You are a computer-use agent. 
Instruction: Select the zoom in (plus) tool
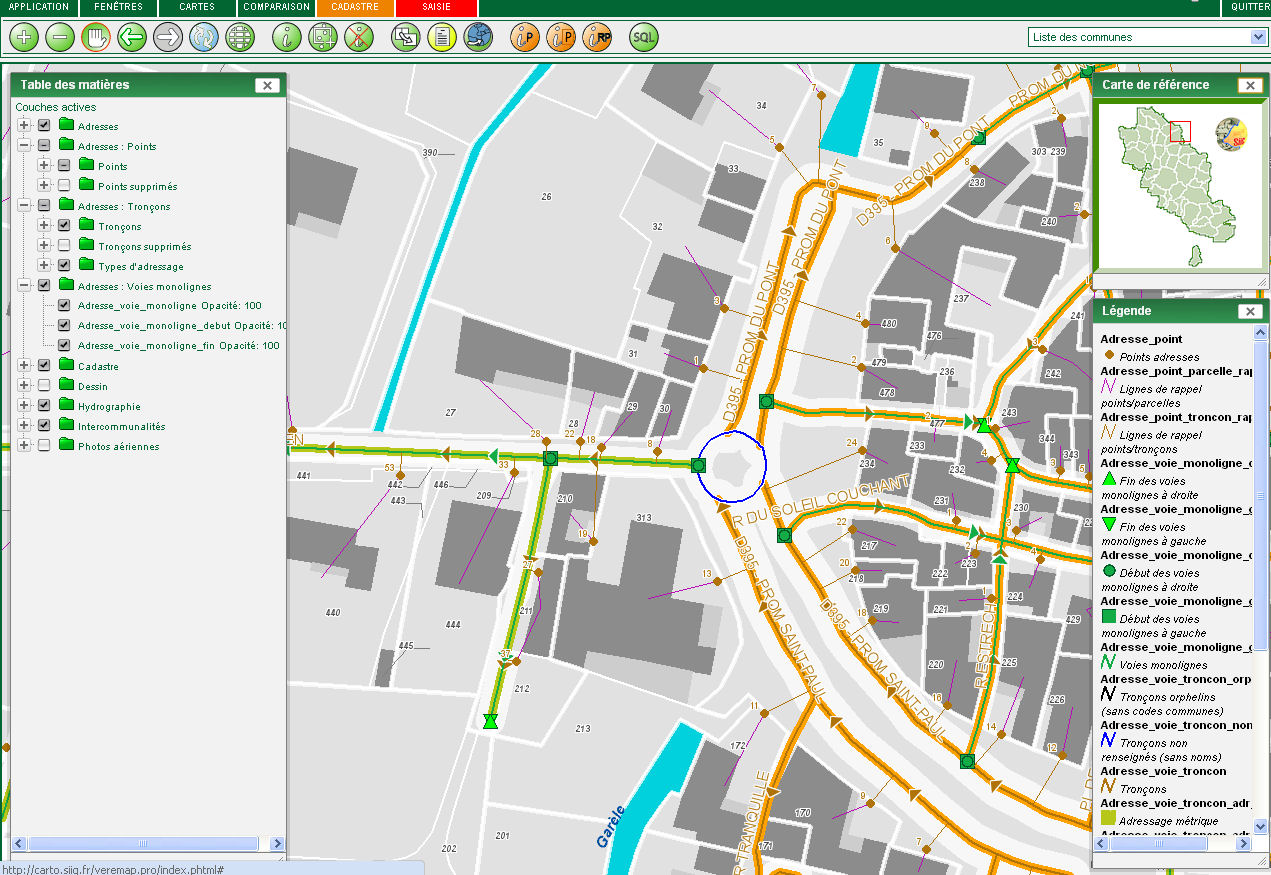[24, 39]
